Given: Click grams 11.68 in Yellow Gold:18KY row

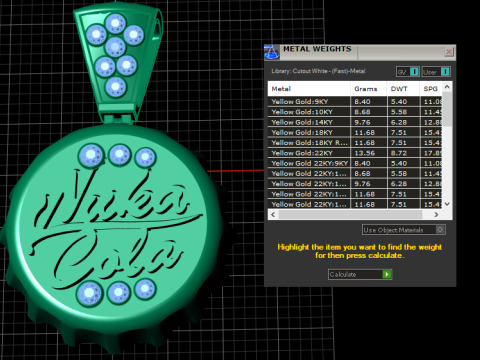Looking at the screenshot, I should [365, 132].
